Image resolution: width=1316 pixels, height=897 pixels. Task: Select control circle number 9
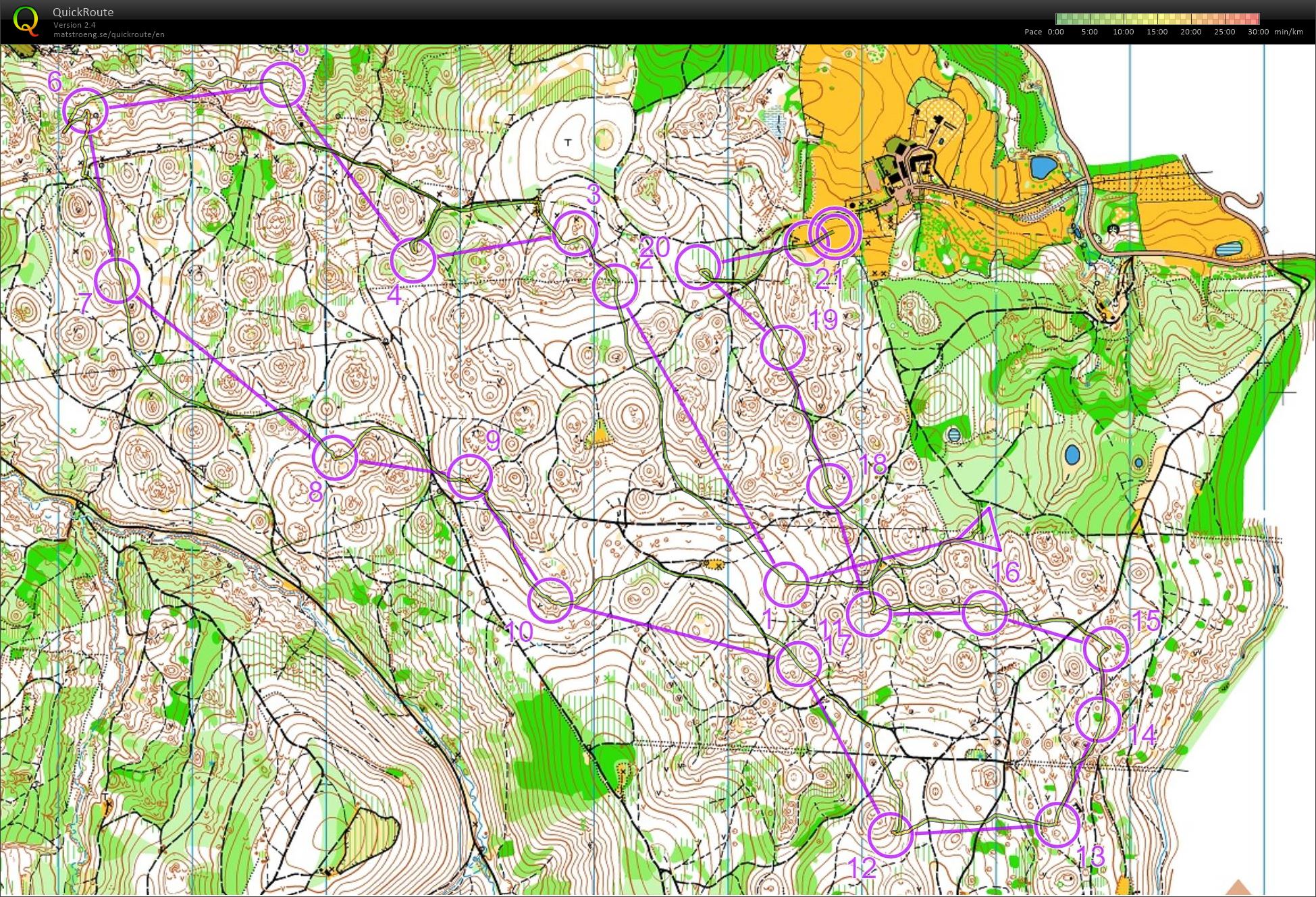pyautogui.click(x=470, y=477)
